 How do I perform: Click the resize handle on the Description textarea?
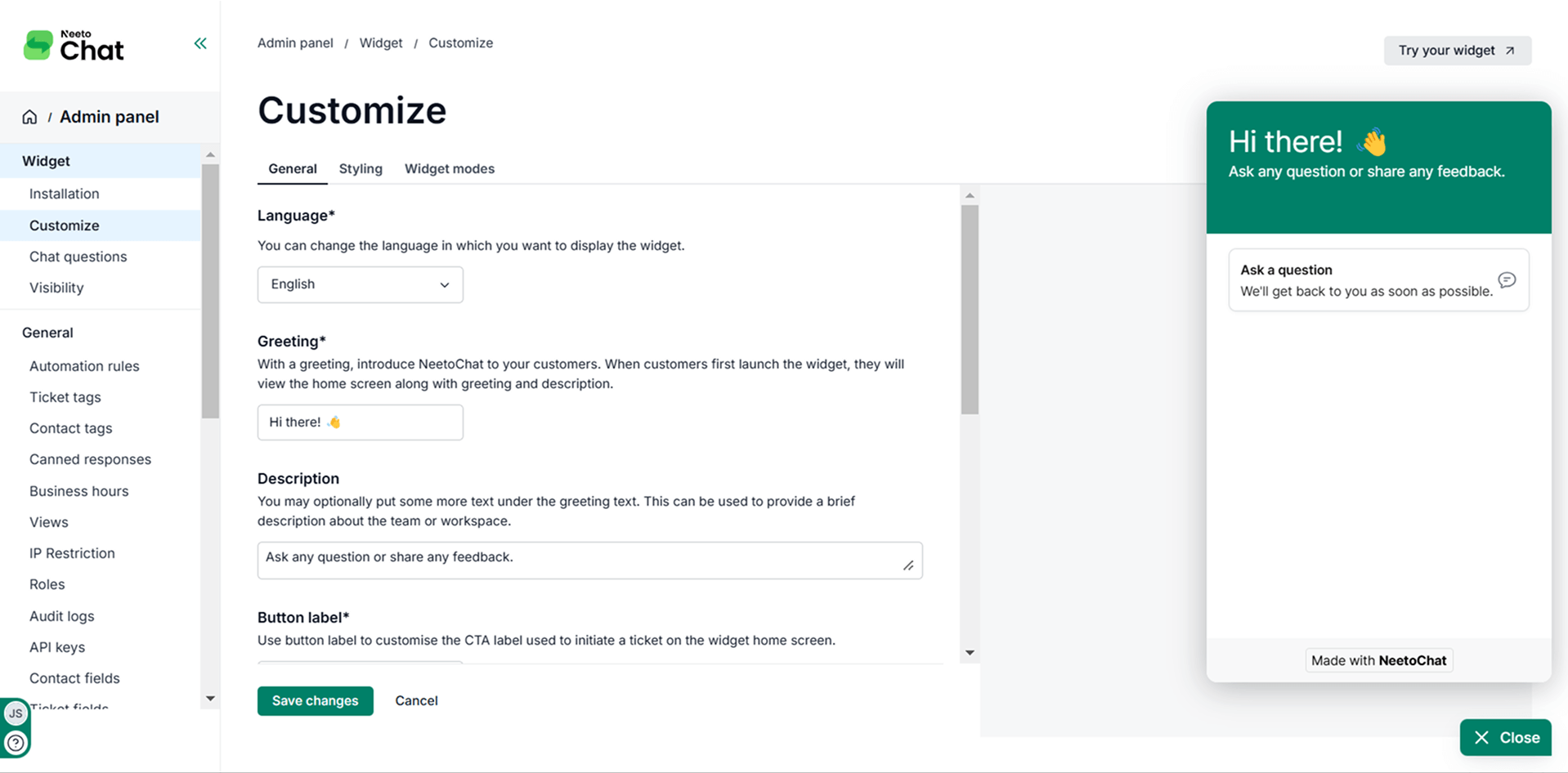pyautogui.click(x=908, y=565)
